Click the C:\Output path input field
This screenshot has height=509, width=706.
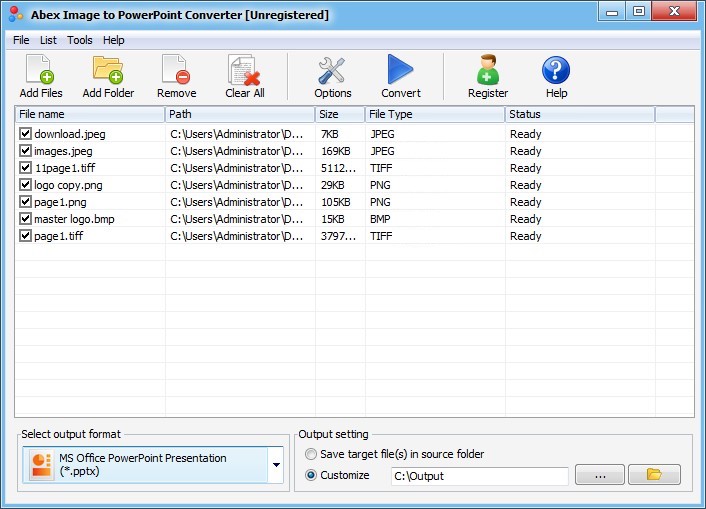click(x=479, y=476)
